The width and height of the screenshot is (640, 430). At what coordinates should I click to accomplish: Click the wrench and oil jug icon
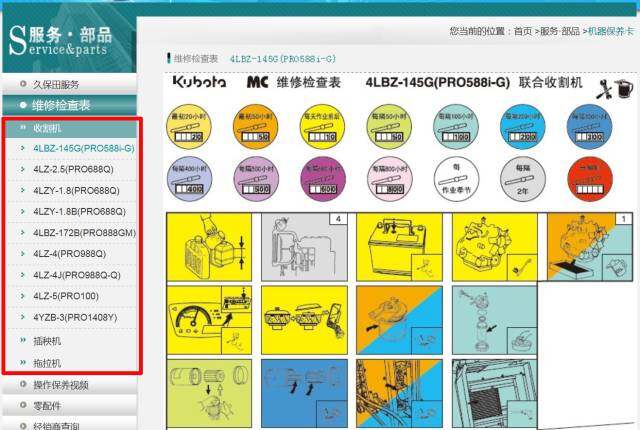[614, 89]
